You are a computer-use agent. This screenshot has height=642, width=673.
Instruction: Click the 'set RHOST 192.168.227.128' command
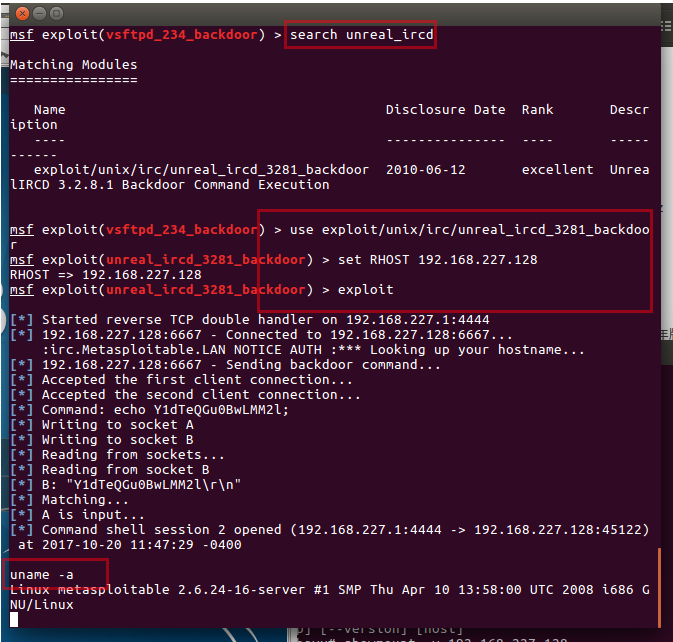point(437,260)
